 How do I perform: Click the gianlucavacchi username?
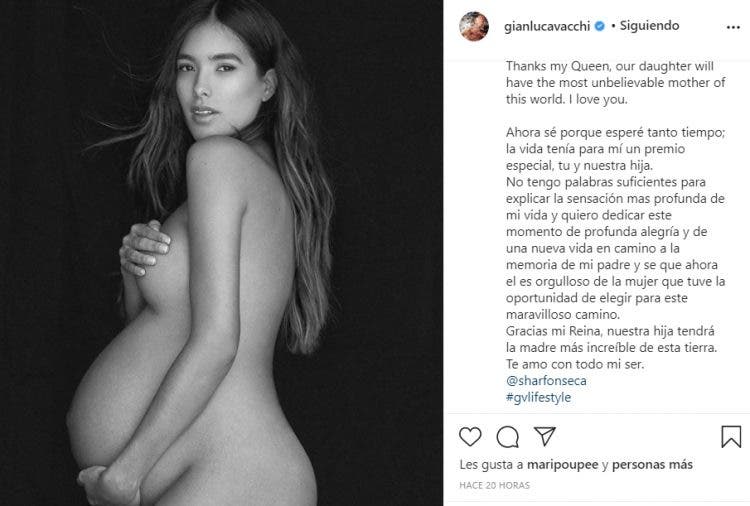[x=547, y=26]
